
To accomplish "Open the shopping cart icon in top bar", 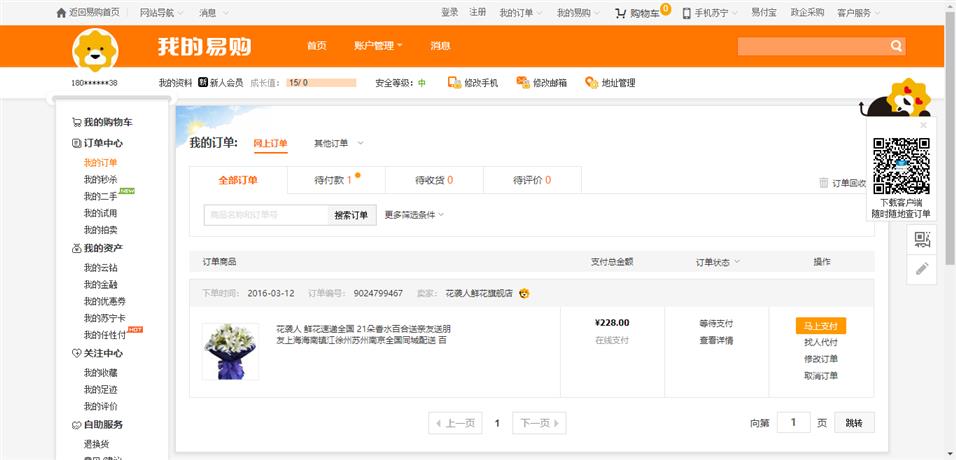I will [x=621, y=13].
